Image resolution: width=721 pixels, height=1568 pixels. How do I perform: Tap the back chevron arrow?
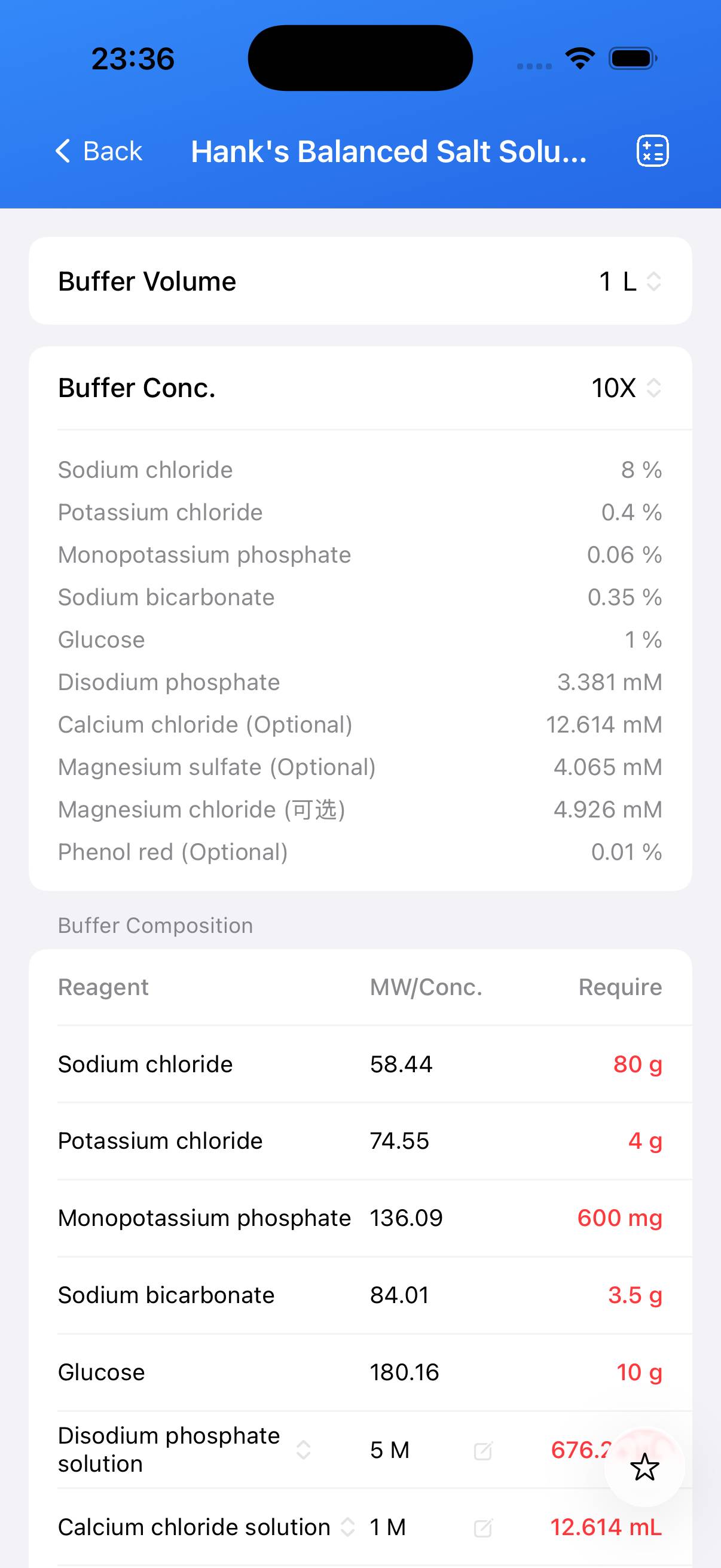(63, 151)
